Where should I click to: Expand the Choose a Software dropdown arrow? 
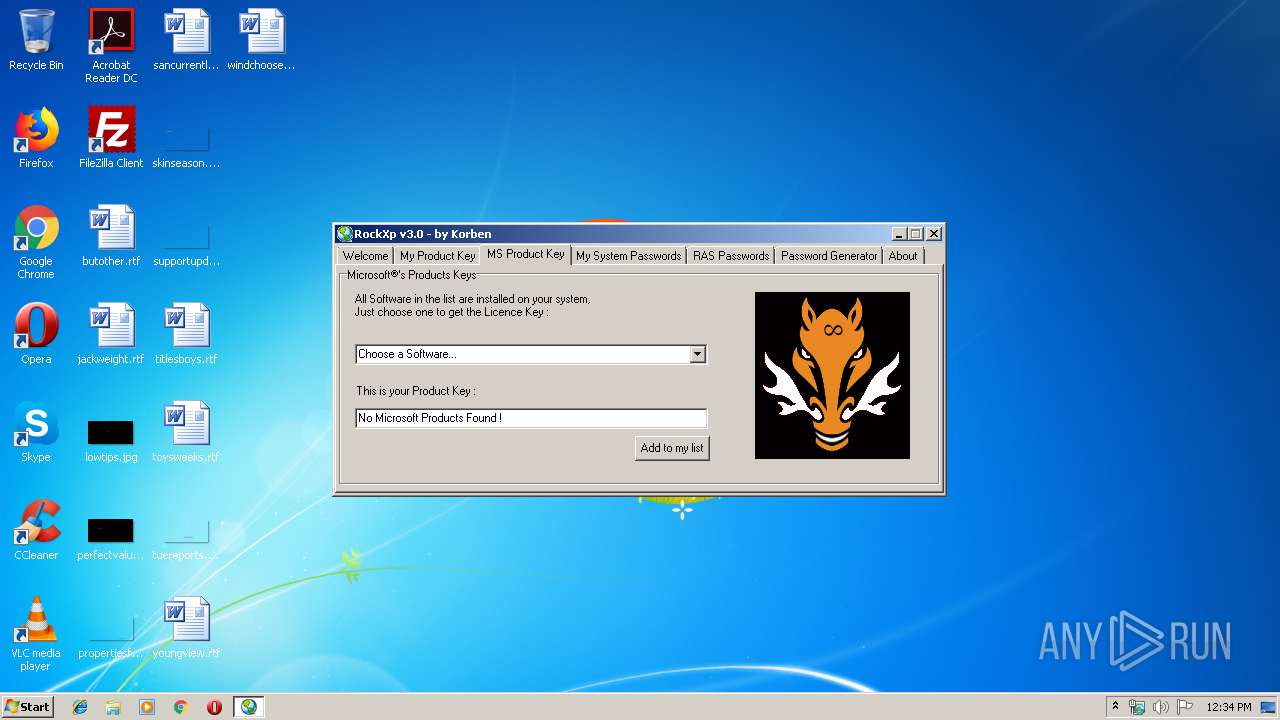pyautogui.click(x=697, y=354)
